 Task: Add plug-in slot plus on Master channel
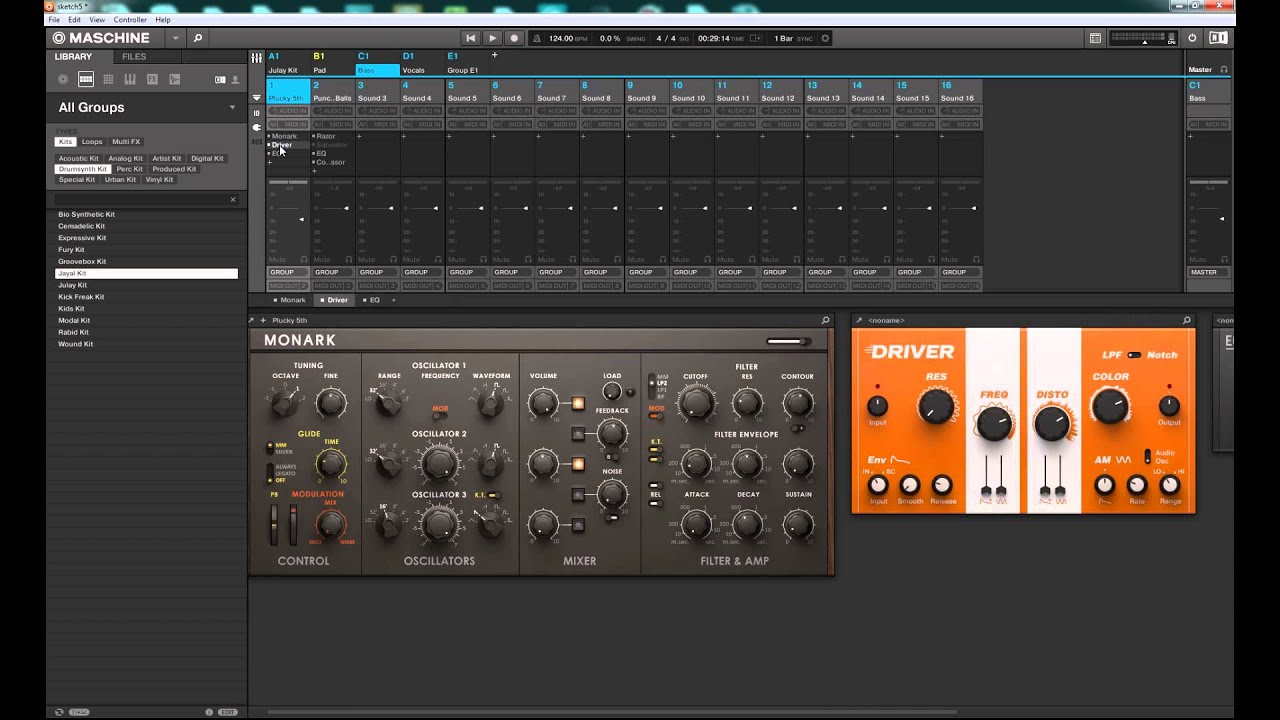[x=1190, y=136]
